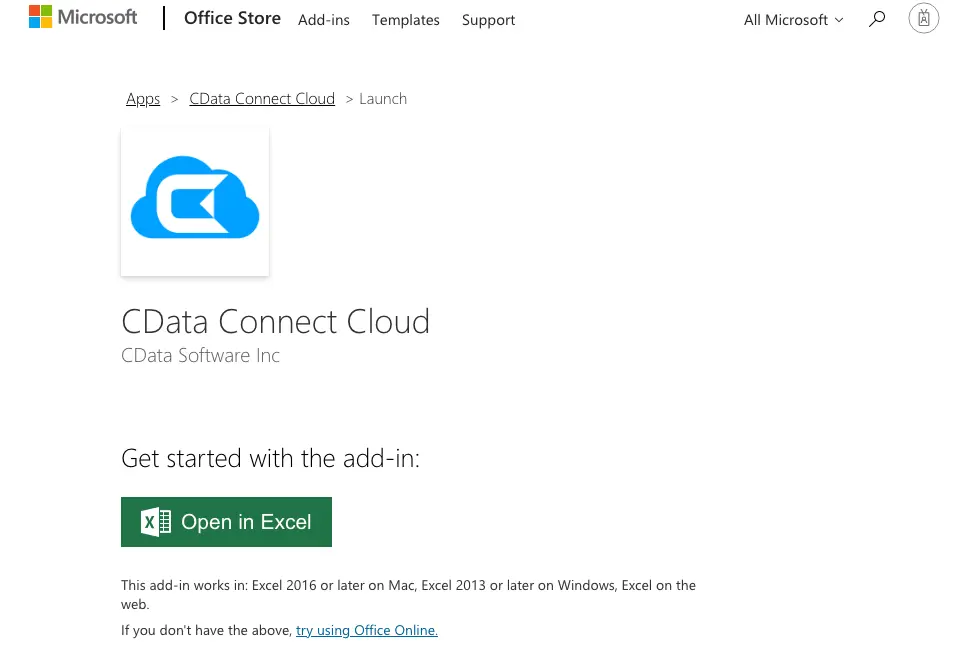Open the Add-ins menu item

click(324, 20)
